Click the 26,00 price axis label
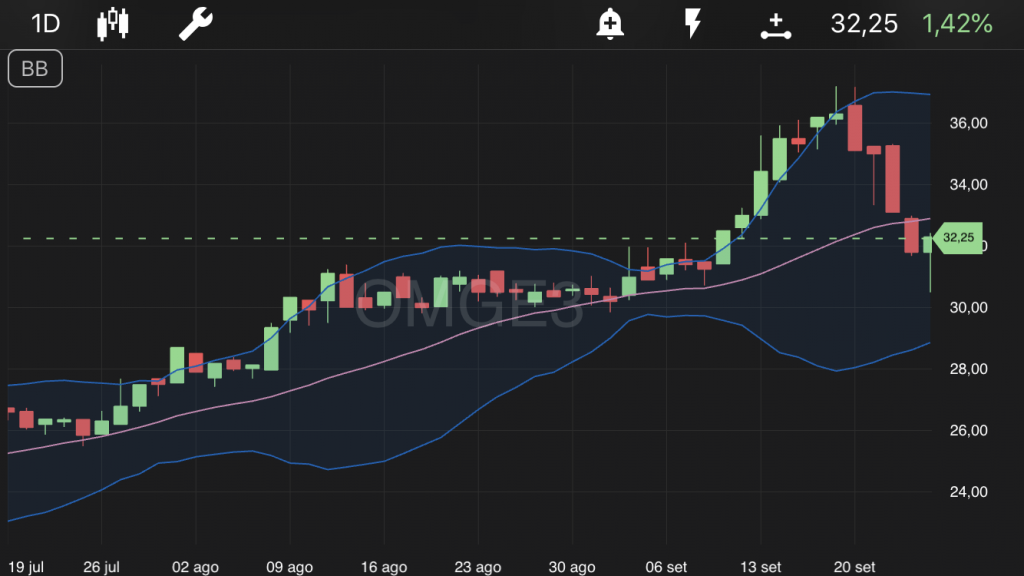 point(968,430)
